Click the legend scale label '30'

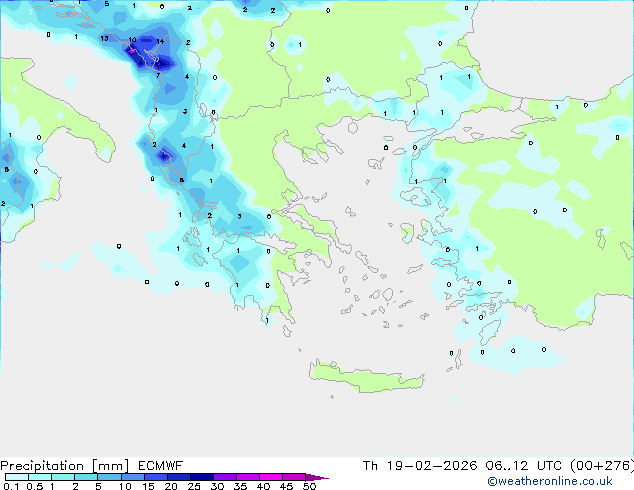pyautogui.click(x=217, y=486)
